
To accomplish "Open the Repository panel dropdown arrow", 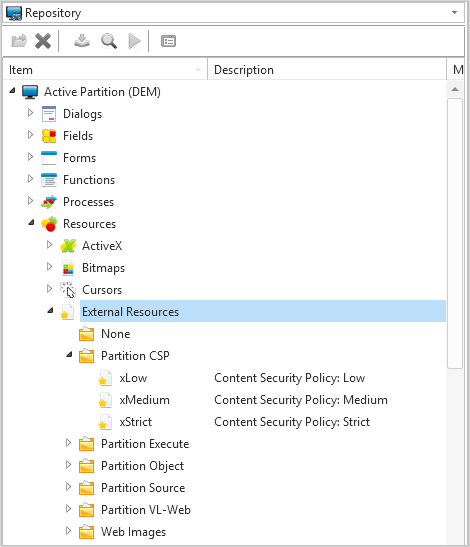I will point(454,13).
